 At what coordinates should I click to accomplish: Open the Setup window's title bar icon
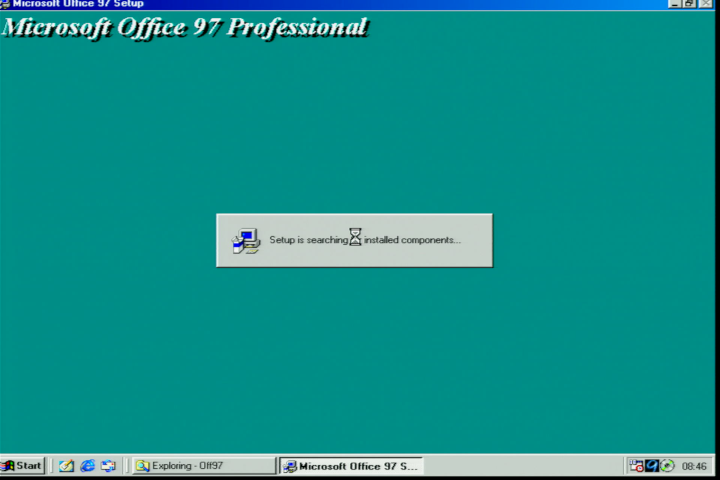pyautogui.click(x=5, y=4)
